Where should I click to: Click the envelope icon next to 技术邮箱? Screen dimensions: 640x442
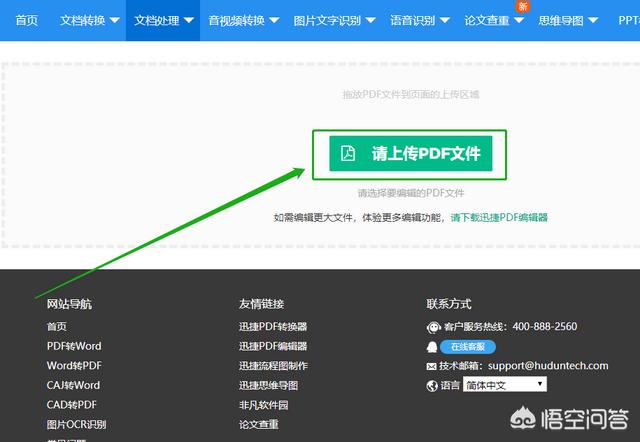[431, 366]
